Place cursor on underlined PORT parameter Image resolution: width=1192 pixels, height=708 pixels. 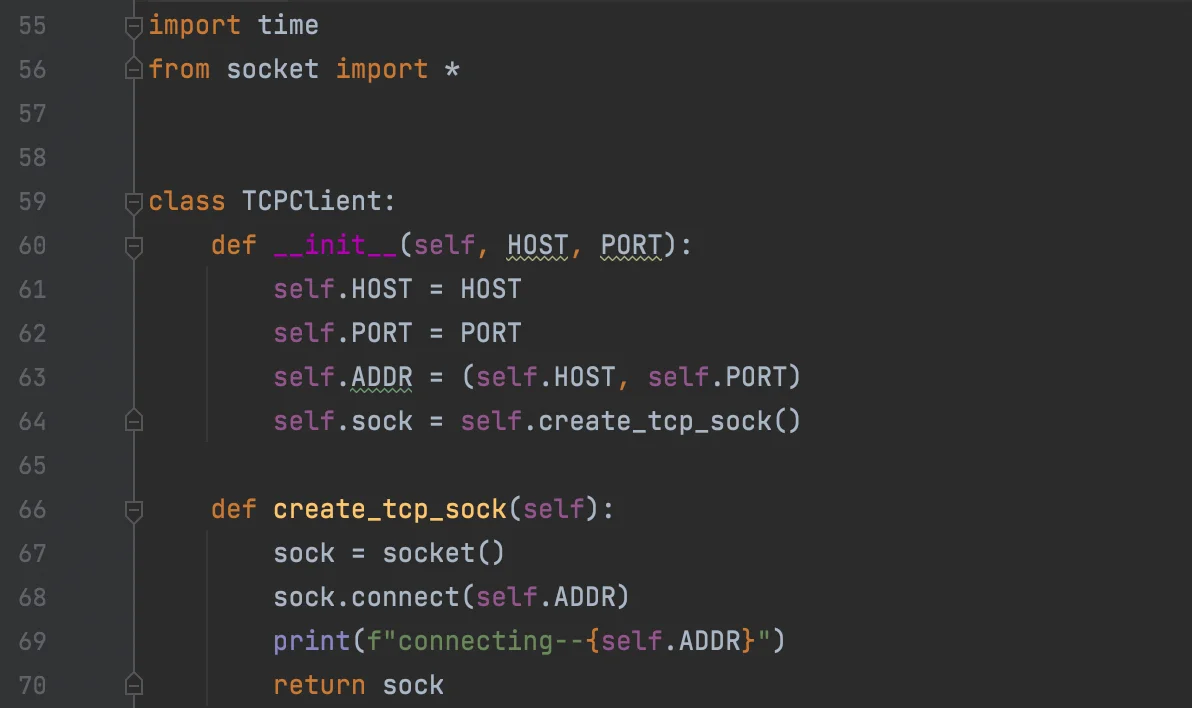tap(631, 246)
